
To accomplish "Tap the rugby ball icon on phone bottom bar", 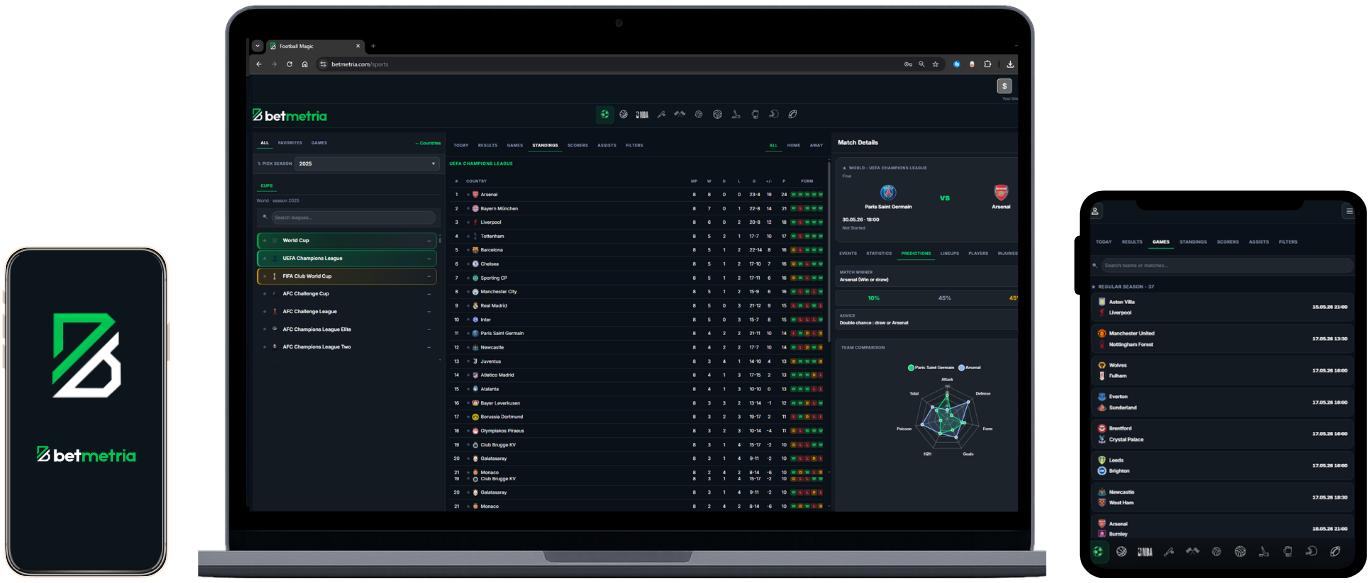I will pos(1335,551).
